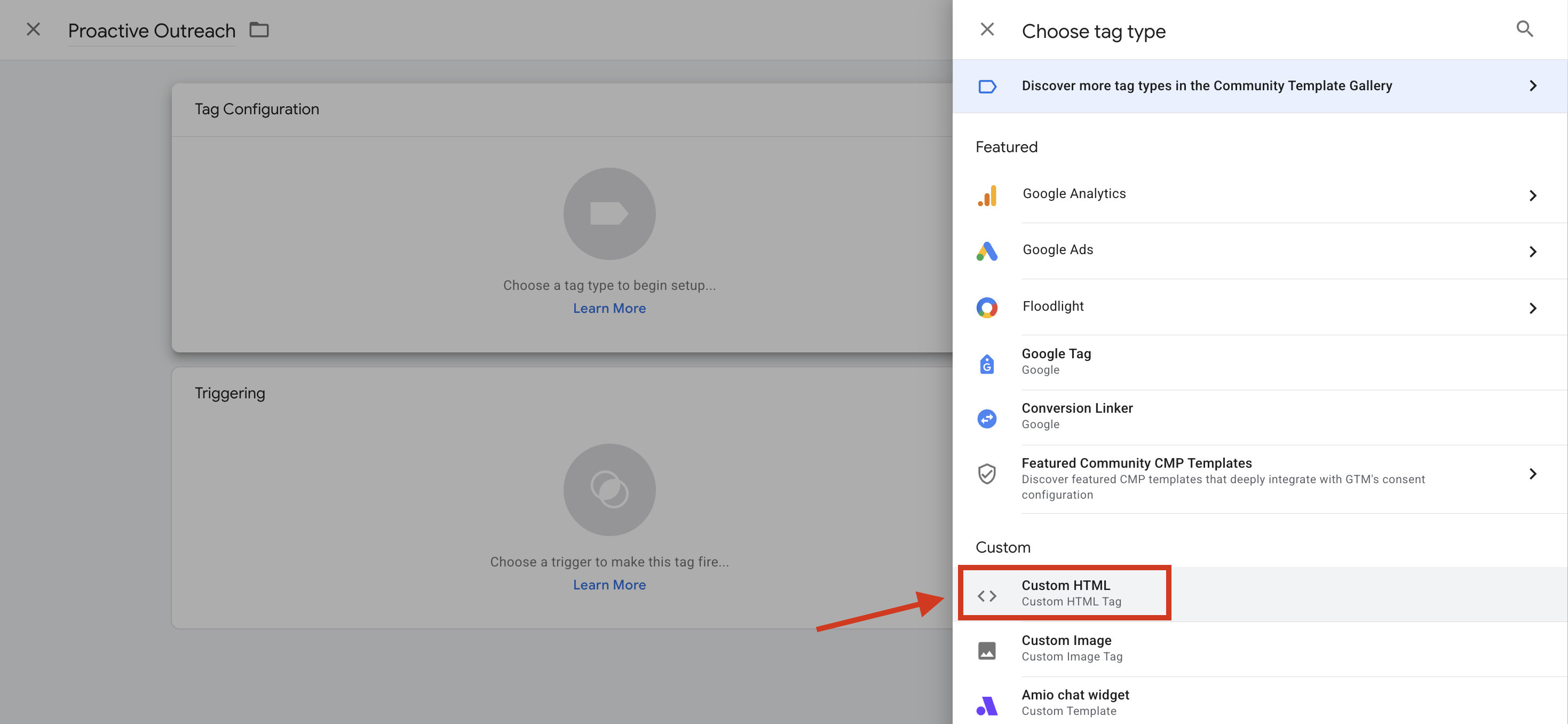Image resolution: width=1568 pixels, height=724 pixels.
Task: Click the Custom Image picture icon
Action: click(987, 650)
